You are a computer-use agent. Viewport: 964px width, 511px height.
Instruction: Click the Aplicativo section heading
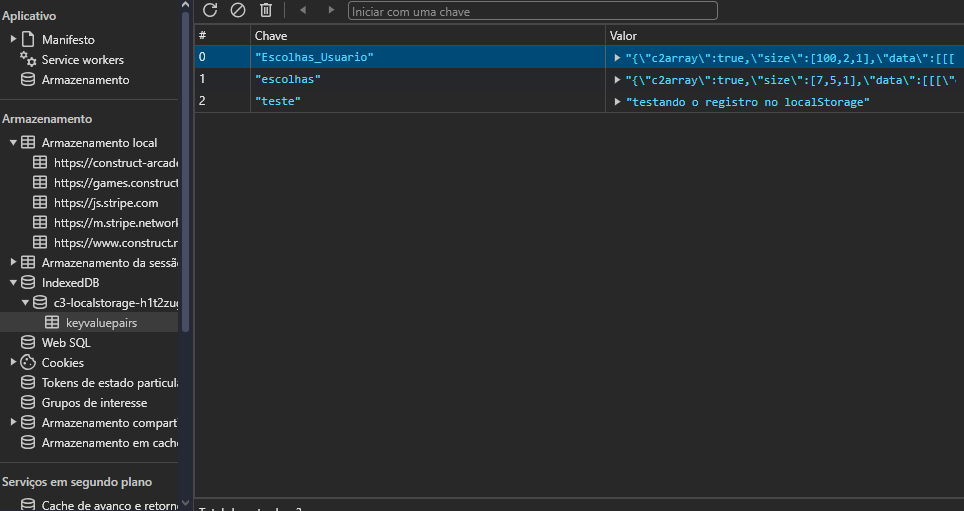point(29,16)
